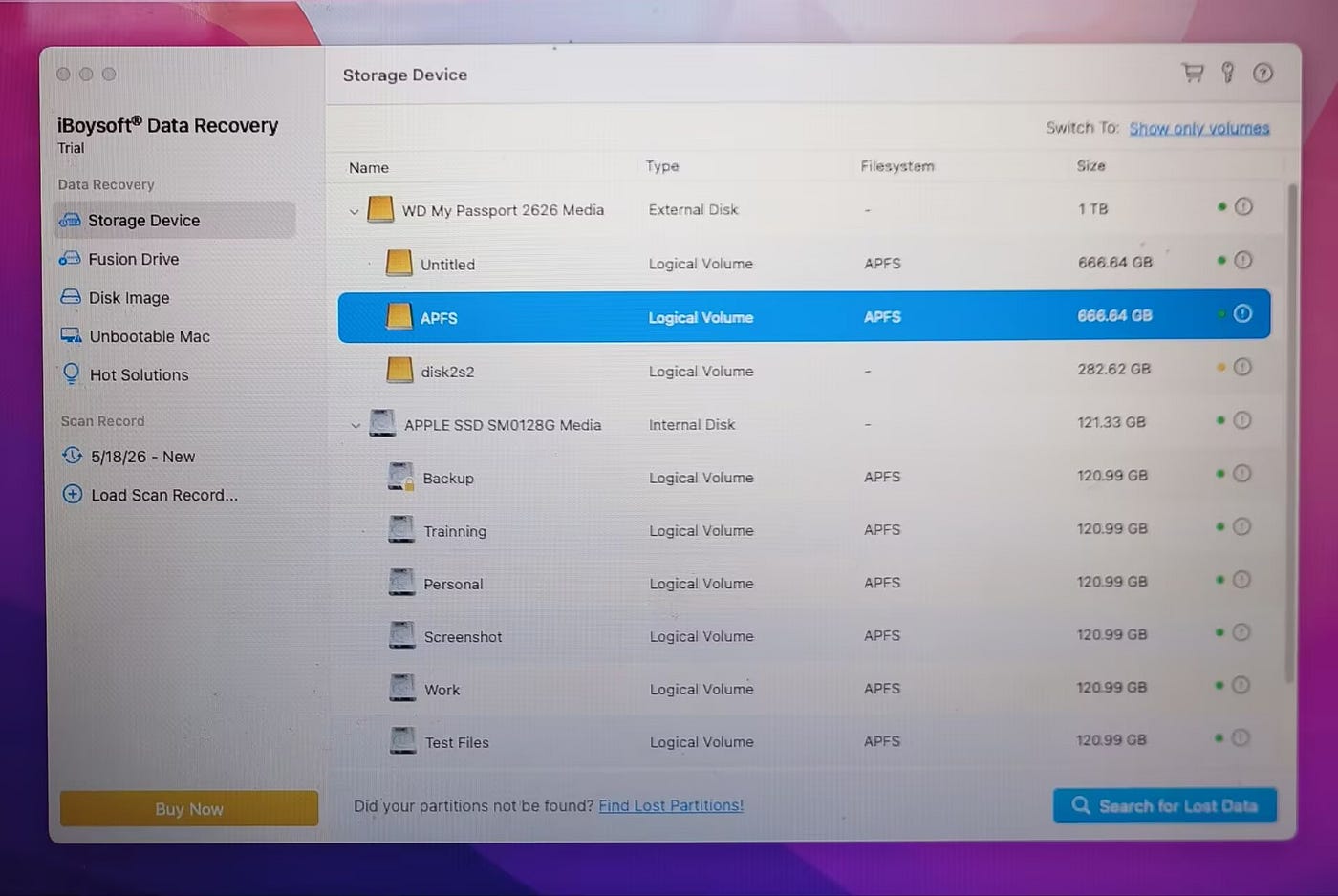
Task: Click the Hot Solutions lightbulb icon
Action: point(71,373)
